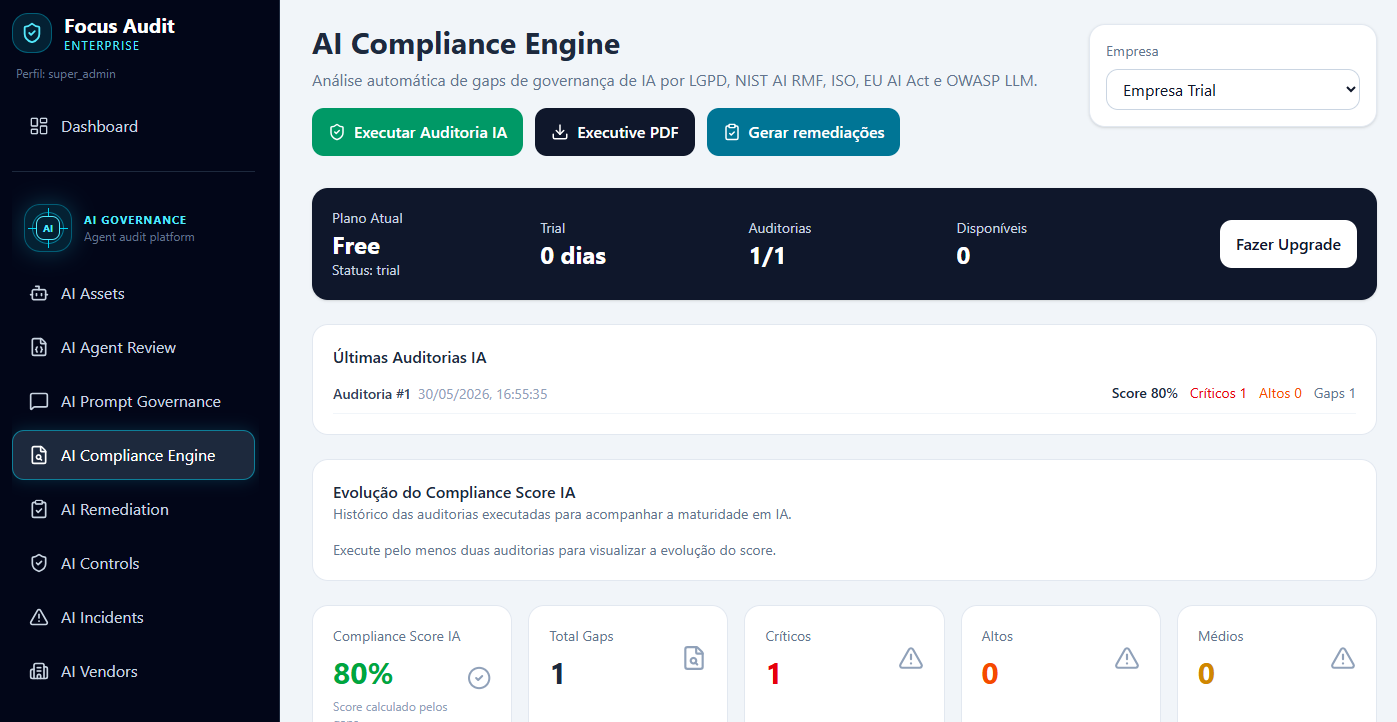Click the Focus Audit shield logo icon
This screenshot has width=1397, height=722.
32,33
